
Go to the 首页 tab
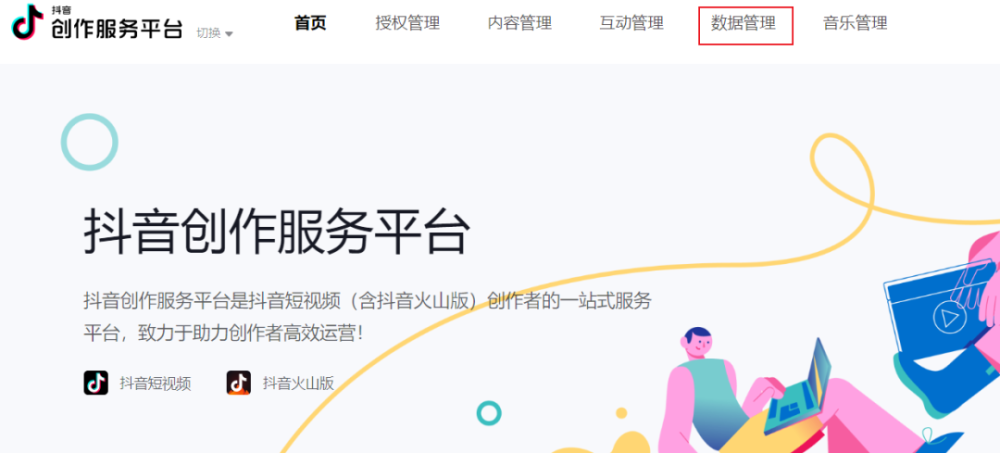pyautogui.click(x=310, y=24)
